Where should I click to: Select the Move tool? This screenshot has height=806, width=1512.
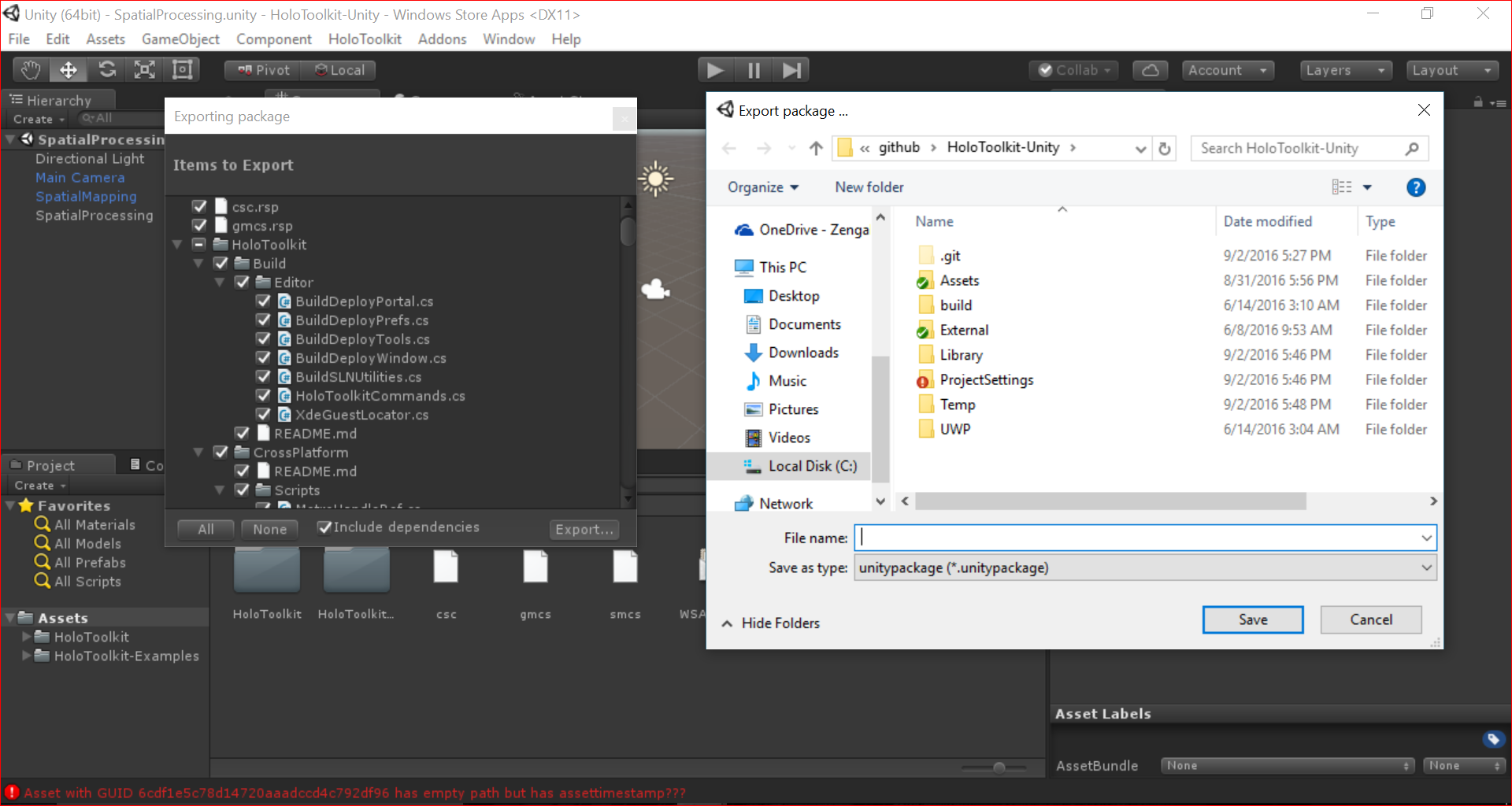coord(69,70)
